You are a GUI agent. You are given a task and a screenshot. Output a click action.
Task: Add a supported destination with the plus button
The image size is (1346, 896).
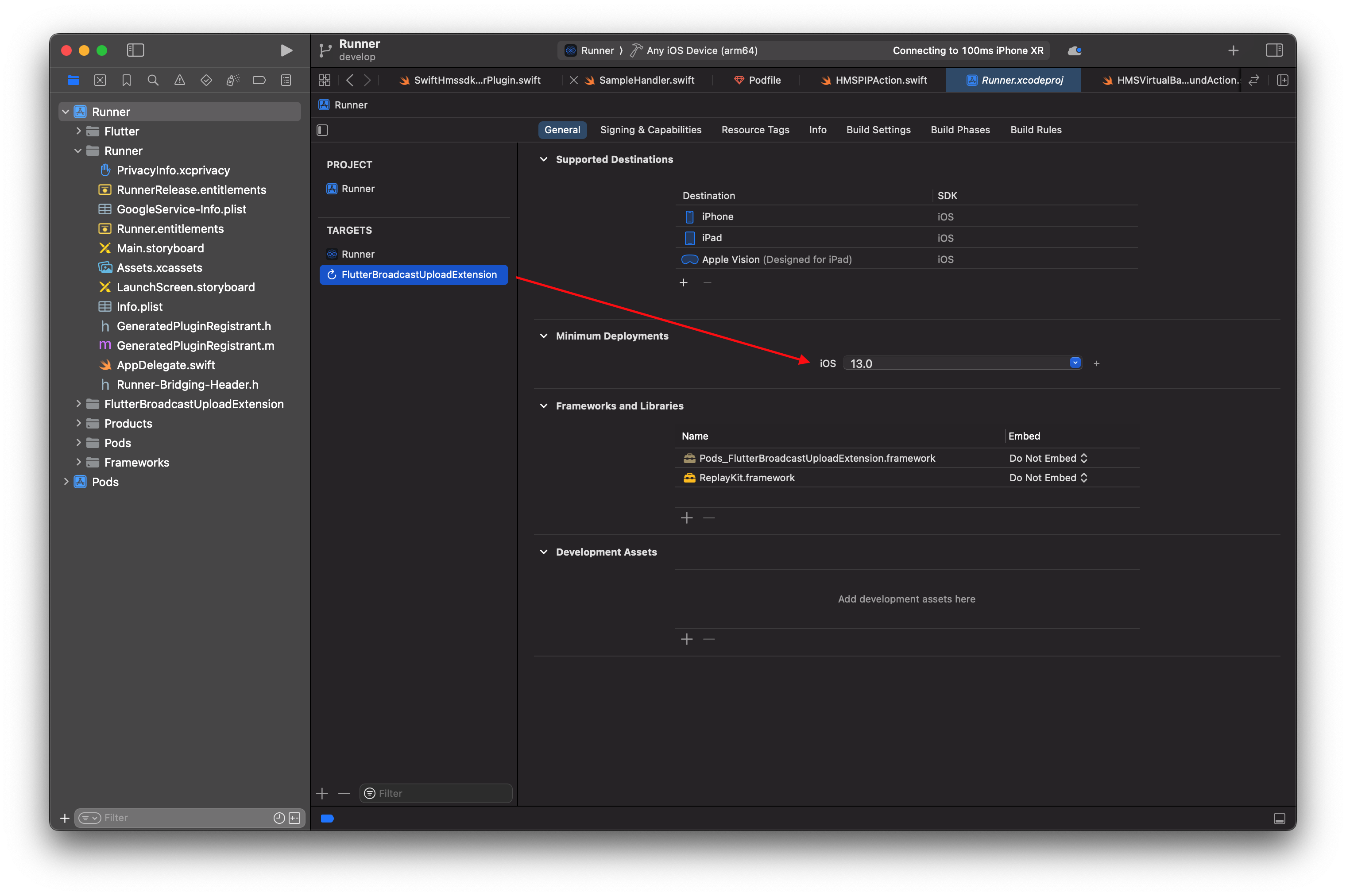tap(684, 282)
